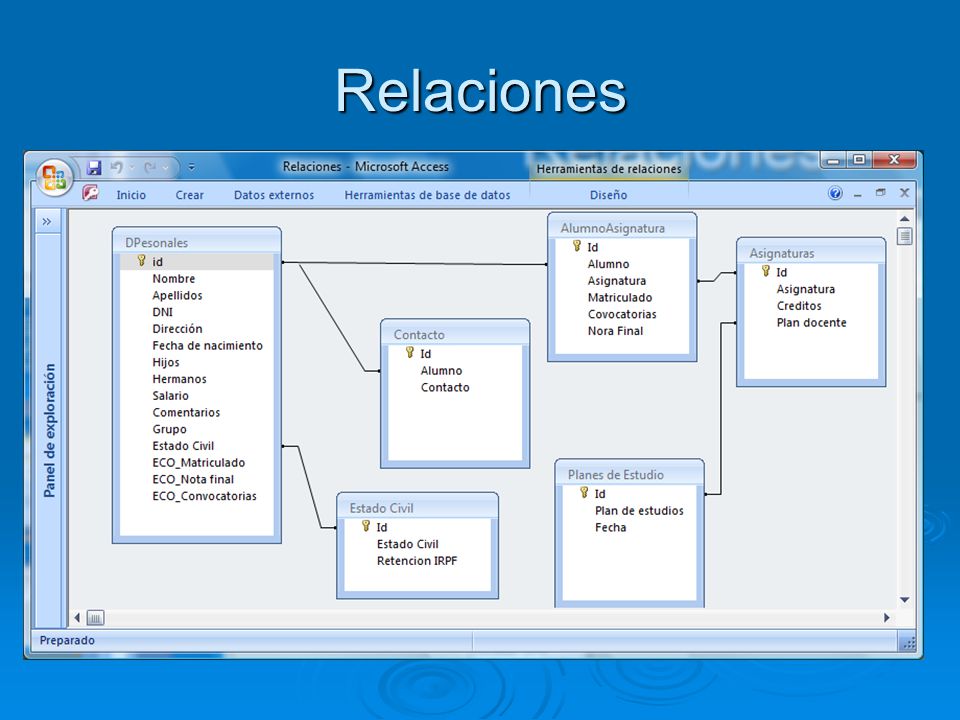Select the Hijos field
Screen dimensions: 960x720
[x=165, y=362]
